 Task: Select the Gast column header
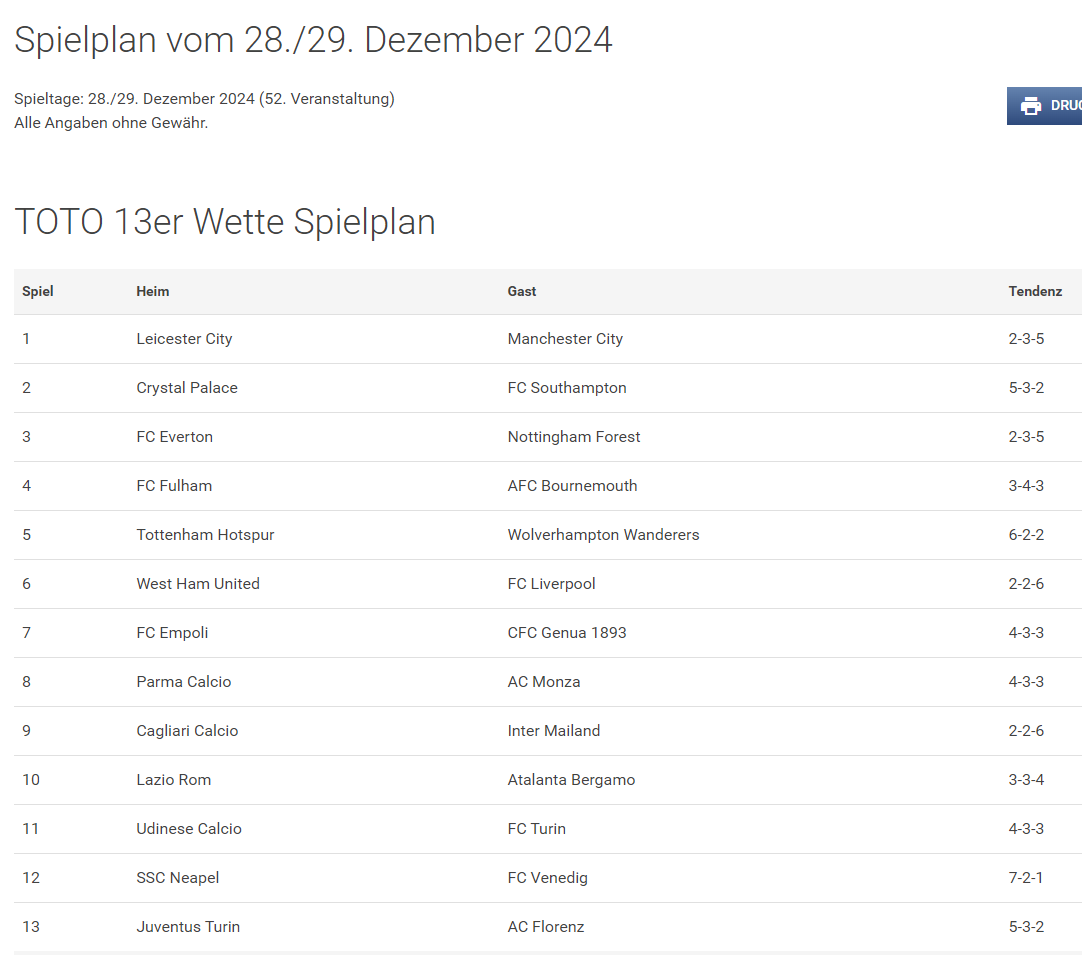[x=522, y=291]
